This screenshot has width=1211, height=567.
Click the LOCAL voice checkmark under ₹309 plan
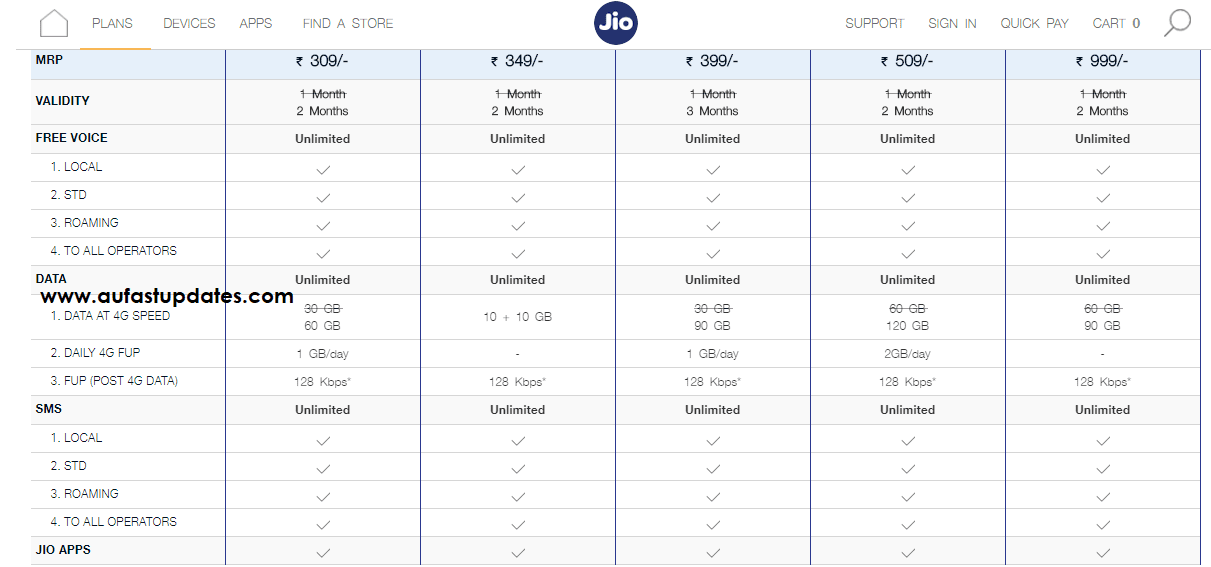pyautogui.click(x=323, y=170)
